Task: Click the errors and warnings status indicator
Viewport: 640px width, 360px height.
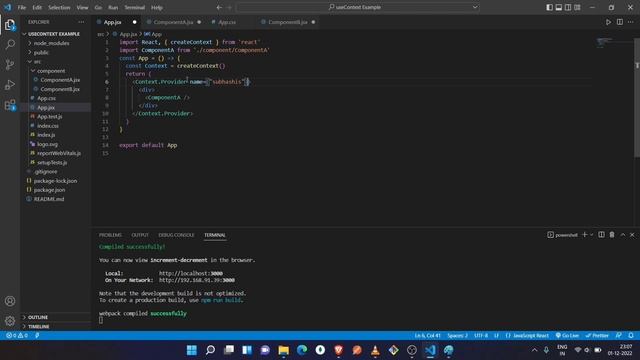Action: [x=17, y=336]
